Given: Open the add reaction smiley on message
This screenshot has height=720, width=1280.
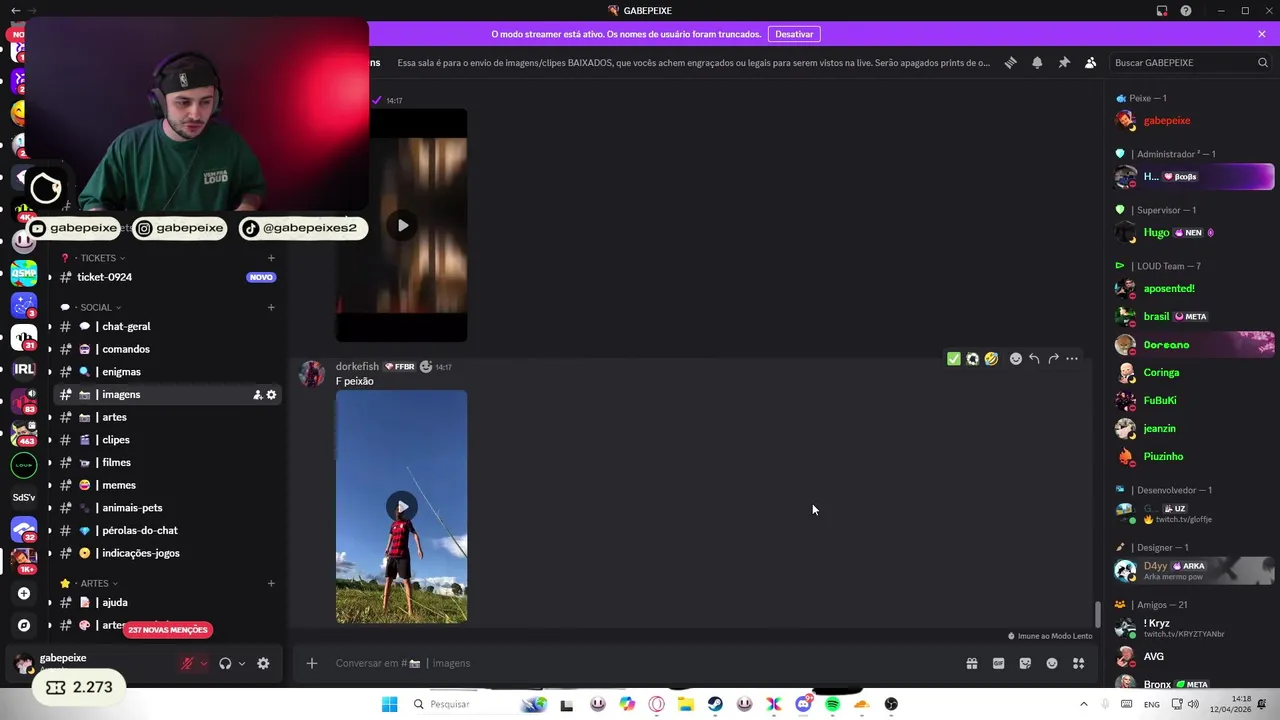Looking at the screenshot, I should coord(1015,359).
